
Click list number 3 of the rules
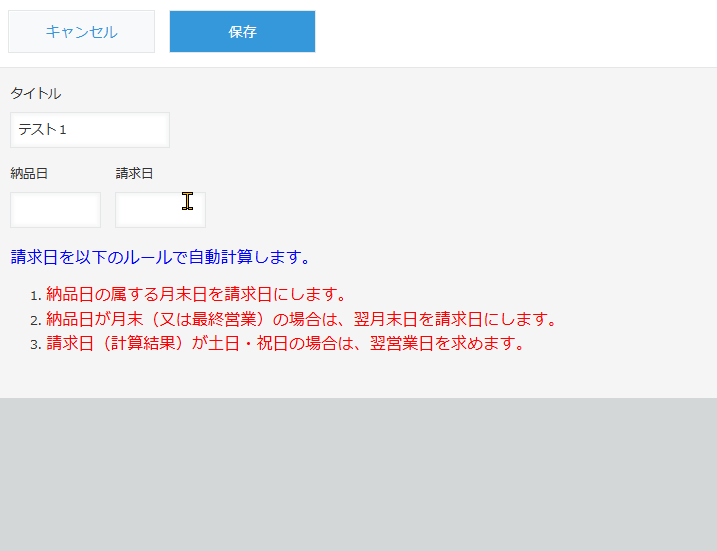(35, 344)
